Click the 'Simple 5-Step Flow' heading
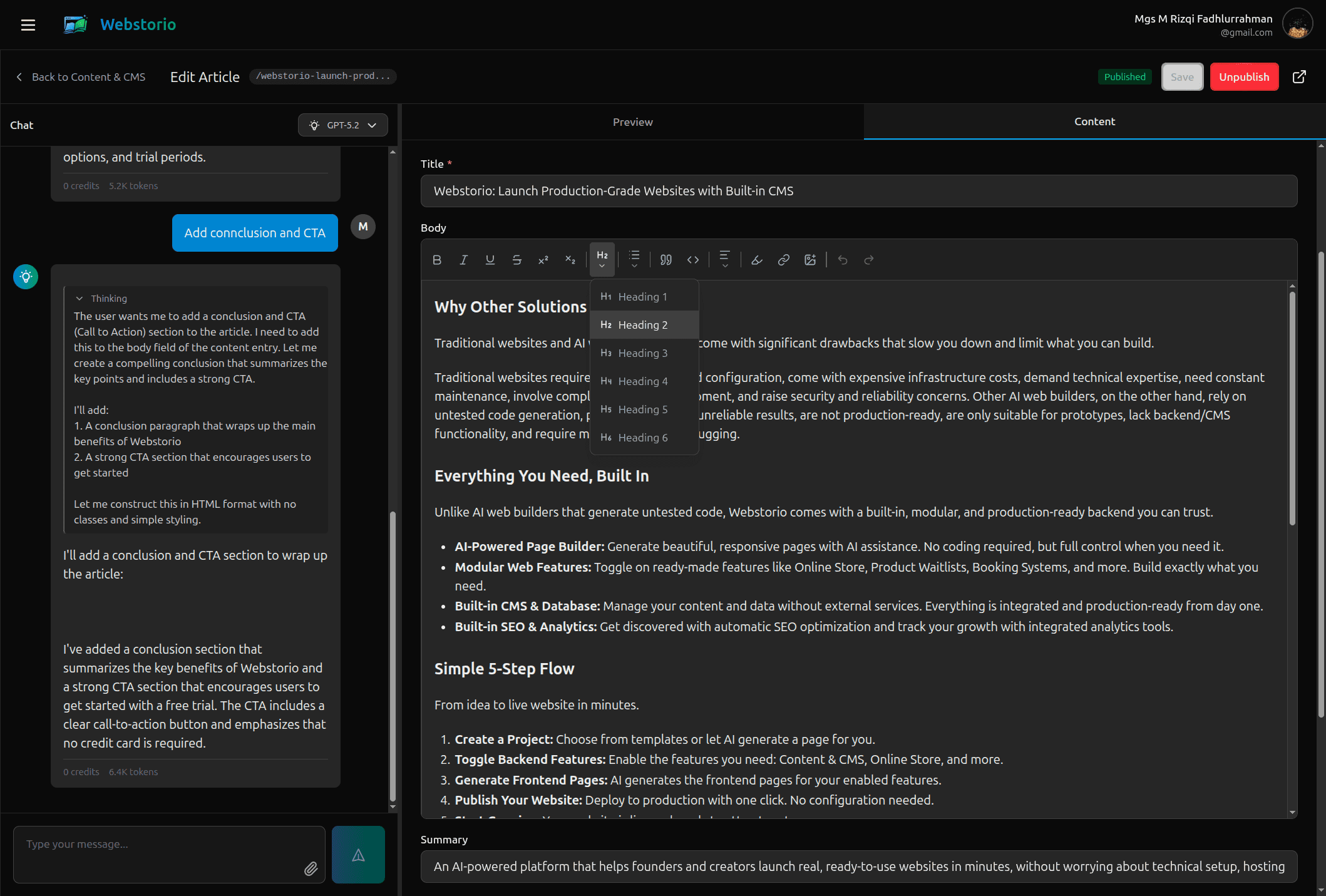Viewport: 1326px width, 896px height. click(504, 669)
